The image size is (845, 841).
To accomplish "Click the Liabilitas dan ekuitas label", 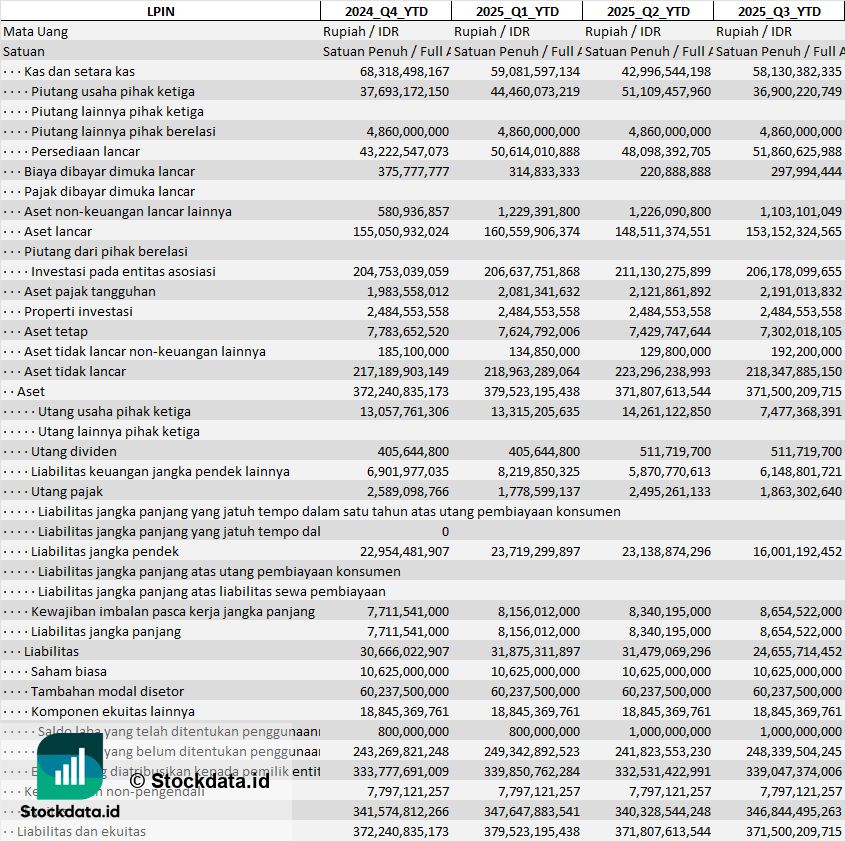I will pos(81,831).
